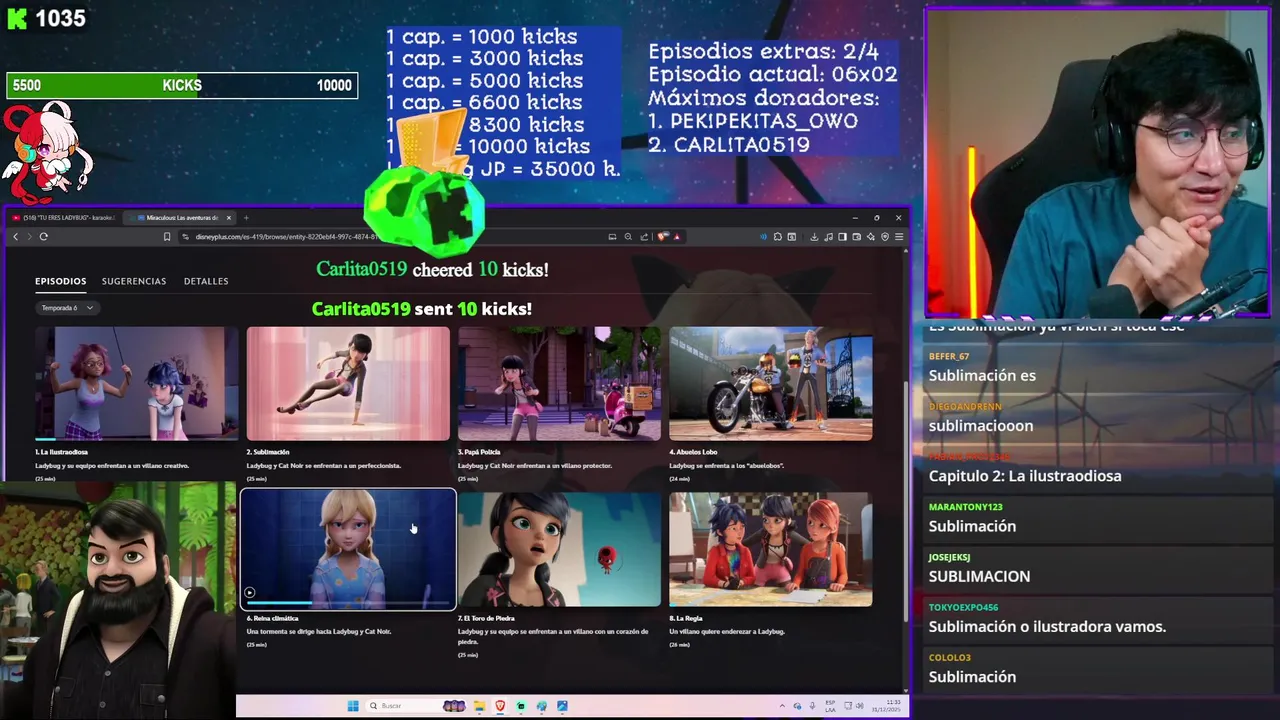1280x720 pixels.
Task: Open the Windows Start button
Action: [353, 706]
